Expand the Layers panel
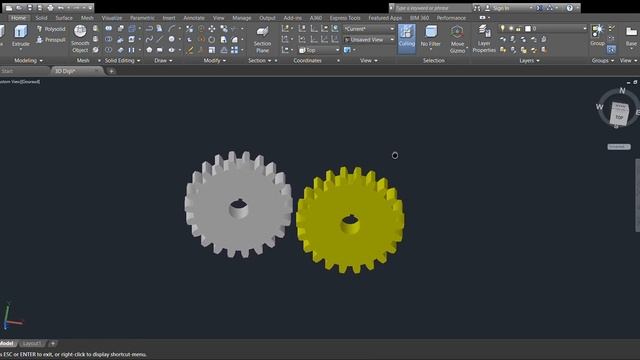Screen dimensions: 640x360 [529, 60]
